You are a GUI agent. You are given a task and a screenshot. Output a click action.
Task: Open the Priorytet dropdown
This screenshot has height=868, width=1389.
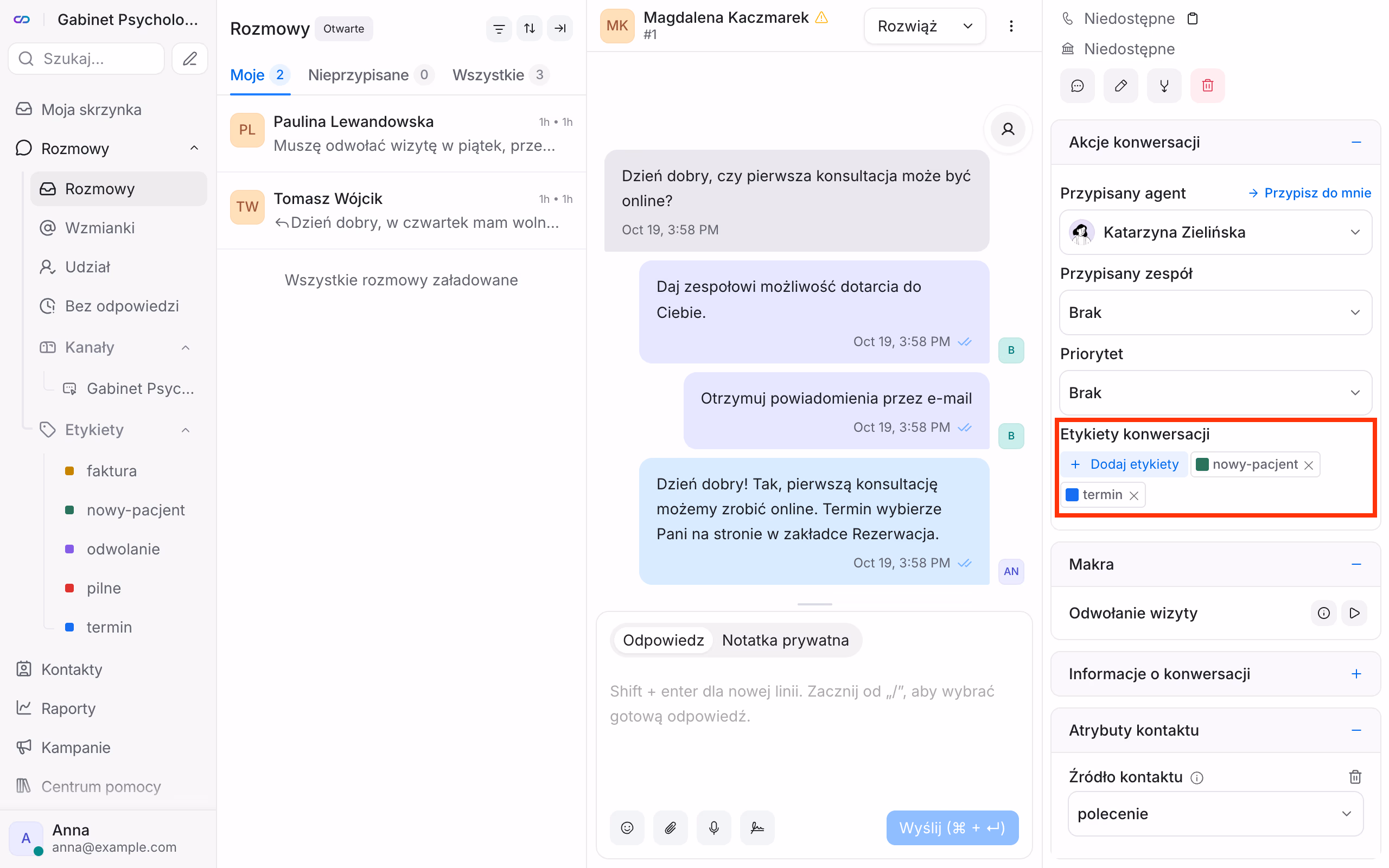1215,393
